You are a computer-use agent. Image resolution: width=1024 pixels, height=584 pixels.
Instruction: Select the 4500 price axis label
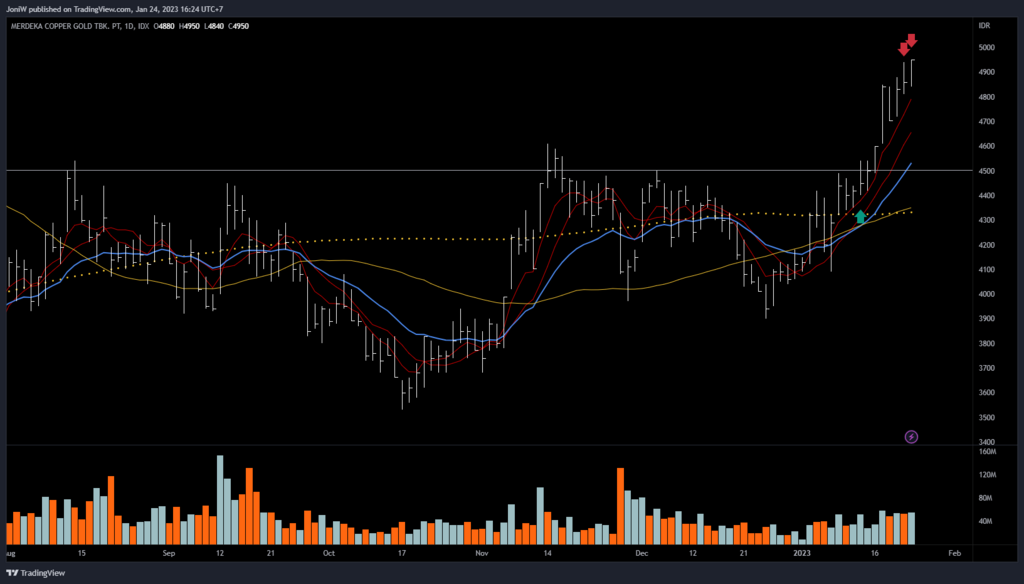click(987, 171)
